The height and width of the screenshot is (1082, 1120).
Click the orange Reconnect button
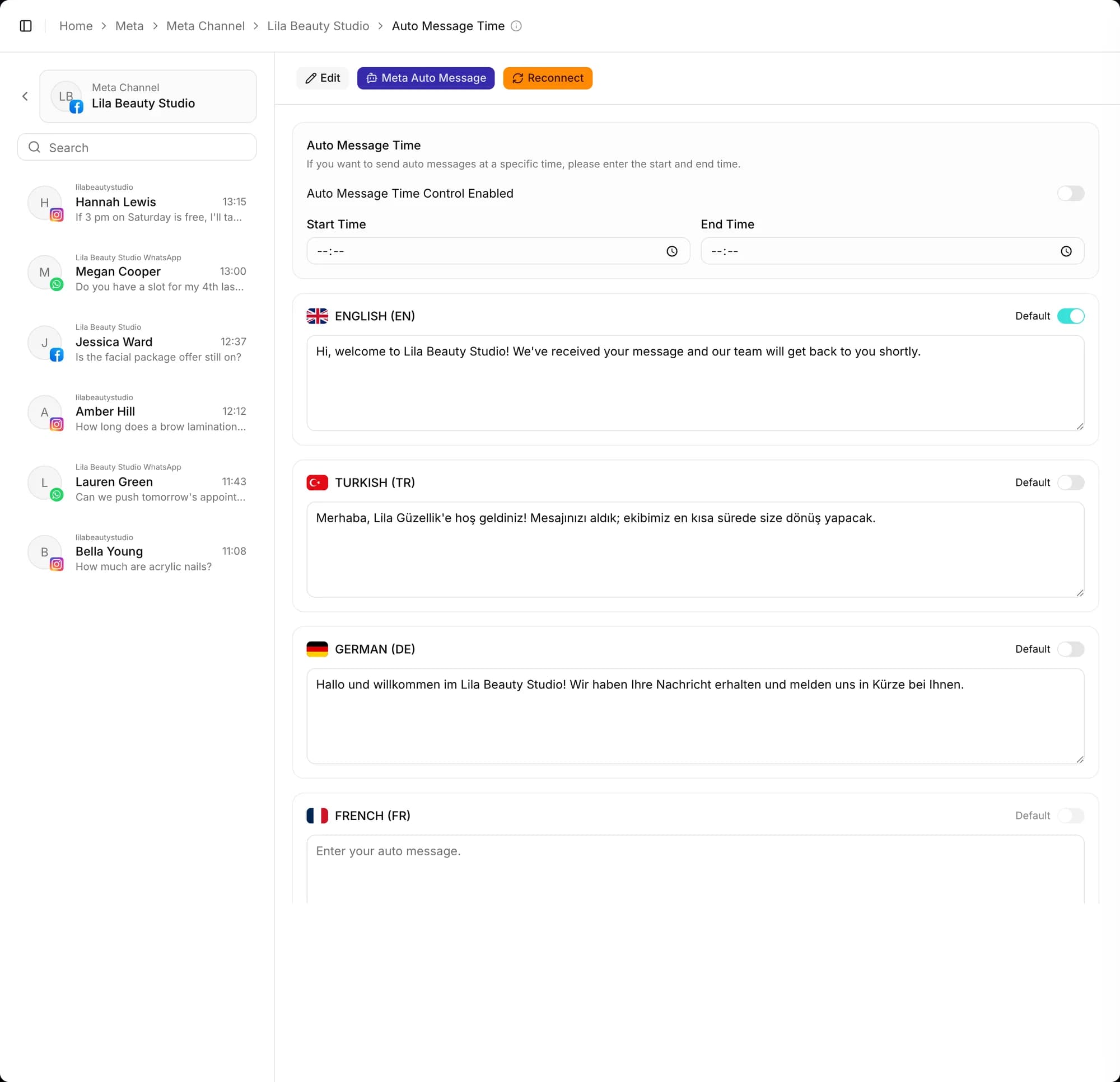click(548, 78)
